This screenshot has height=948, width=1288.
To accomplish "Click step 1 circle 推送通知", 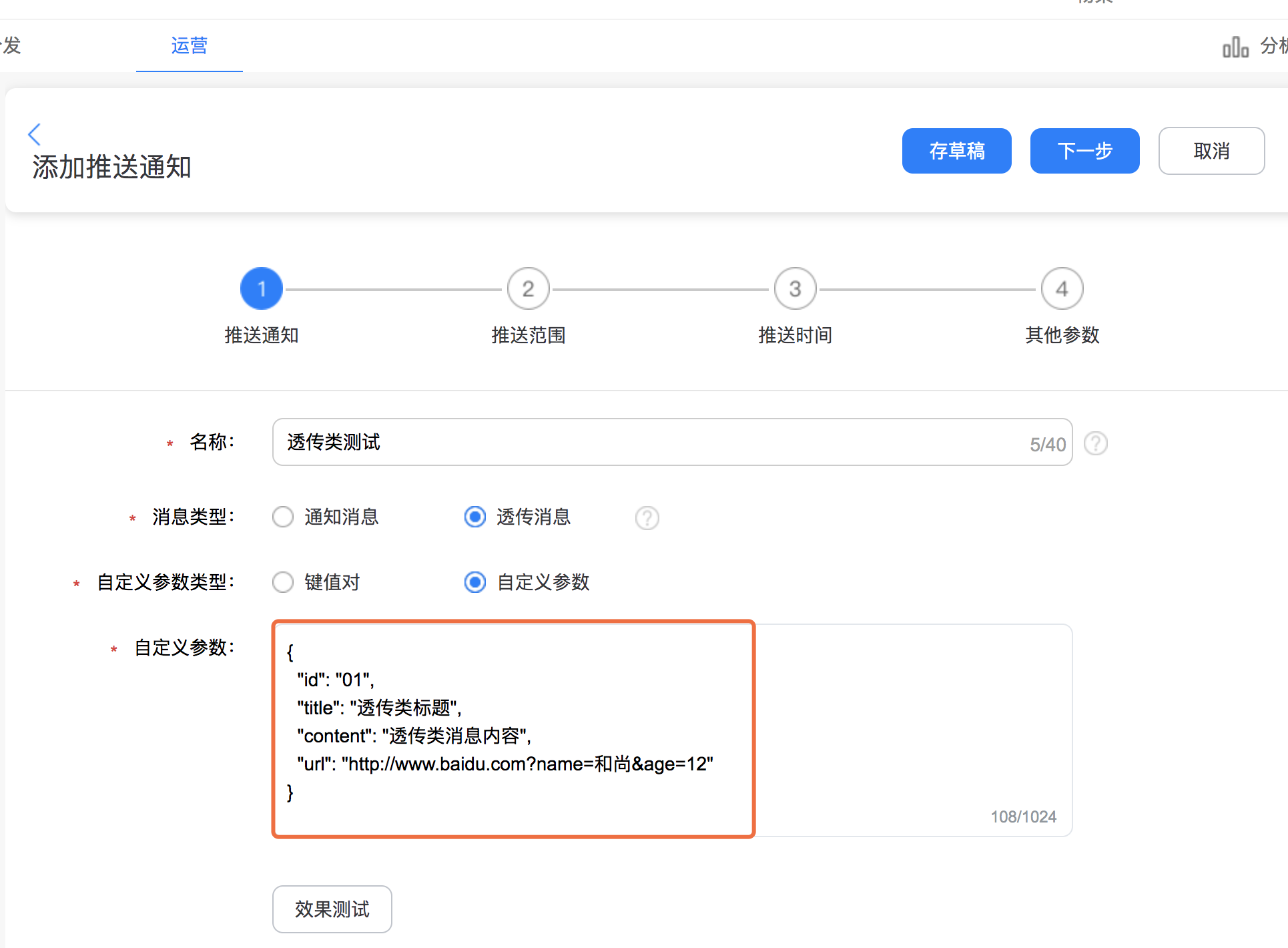I will tap(261, 289).
